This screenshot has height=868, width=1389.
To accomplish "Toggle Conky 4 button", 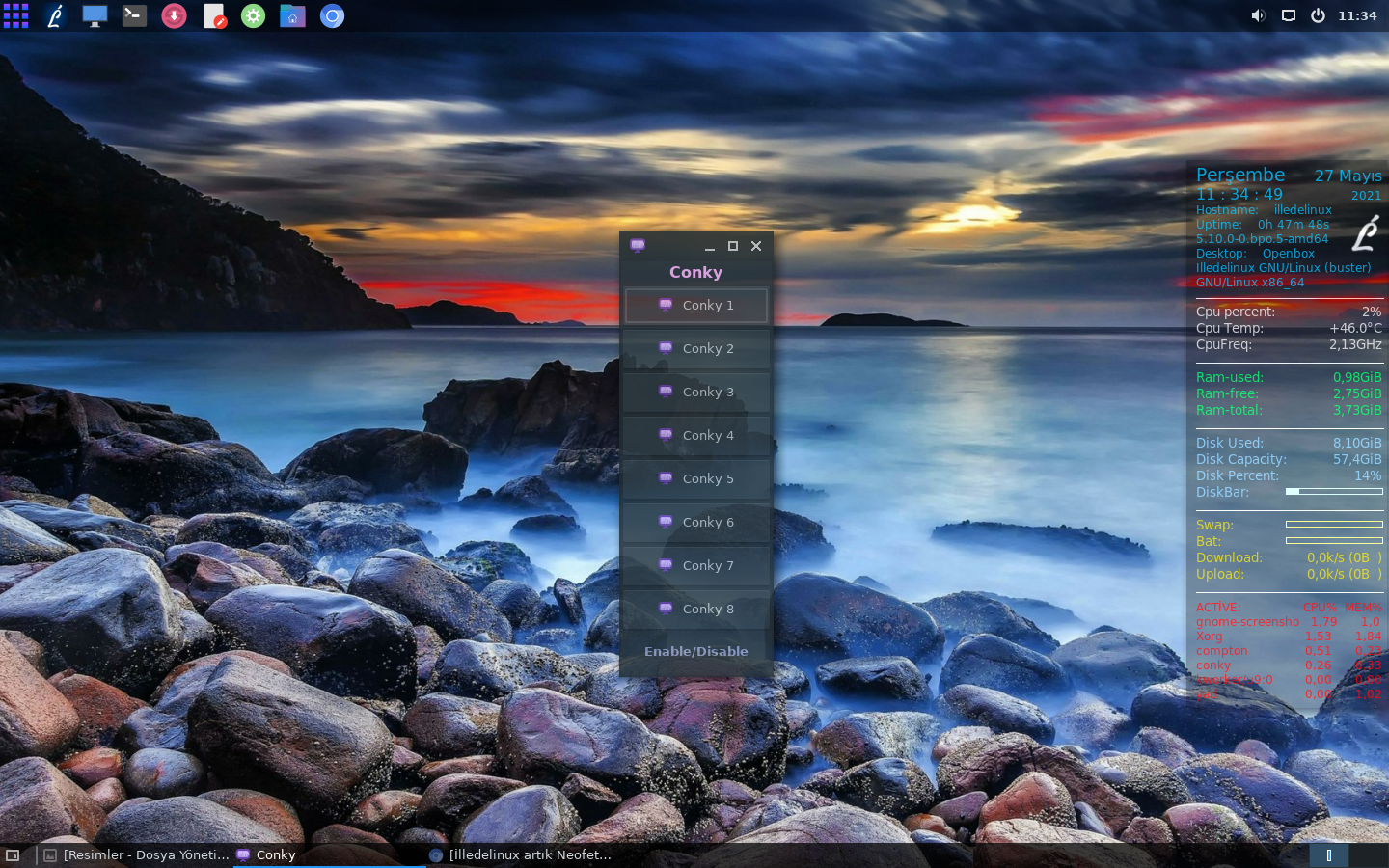I will coord(696,436).
